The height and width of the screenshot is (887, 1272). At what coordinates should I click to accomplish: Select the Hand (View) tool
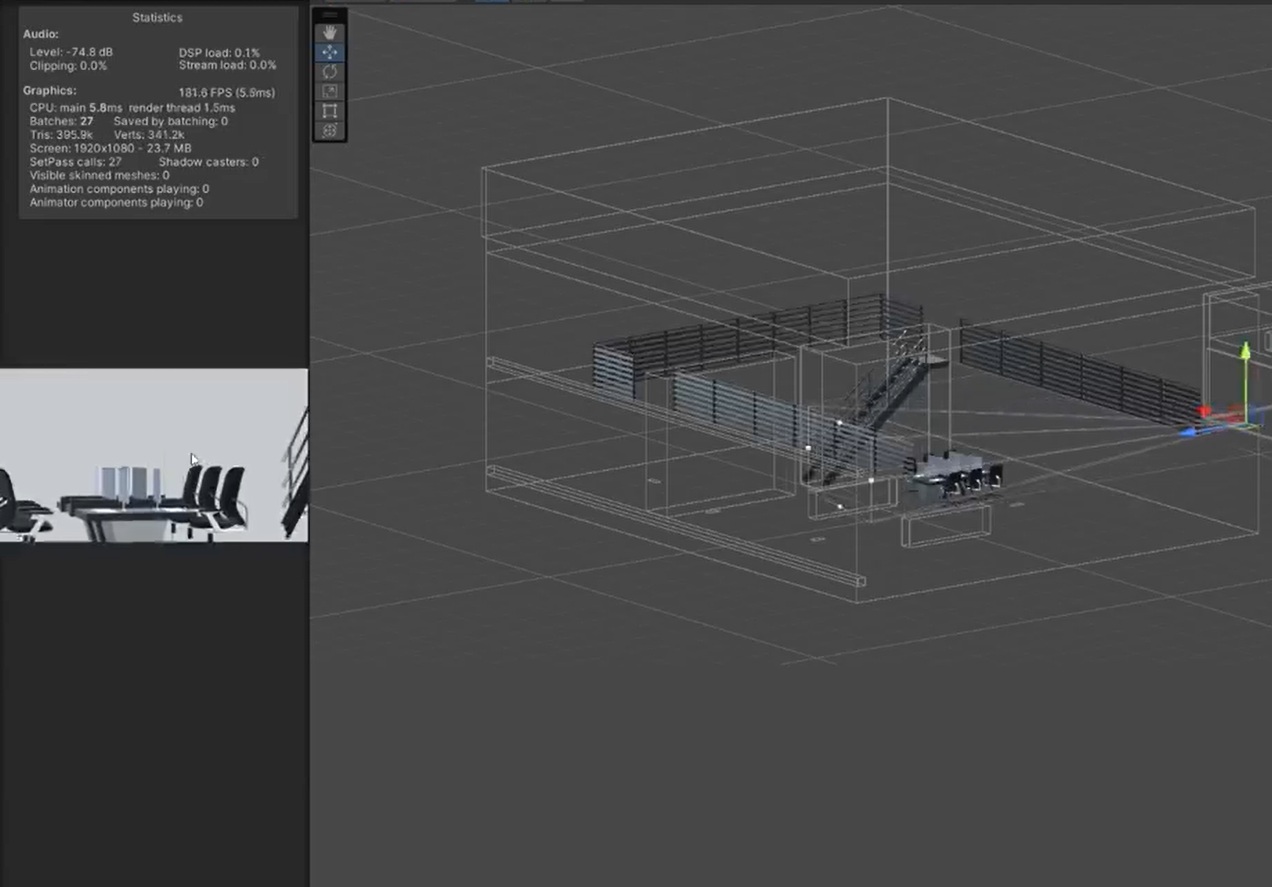coord(329,31)
